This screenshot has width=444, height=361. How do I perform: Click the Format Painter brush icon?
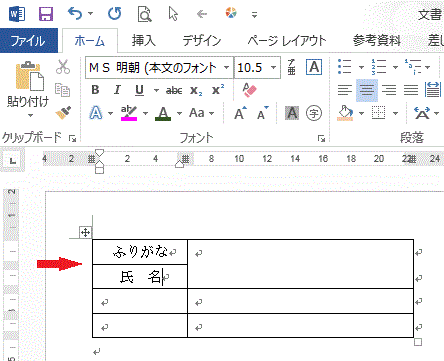click(63, 113)
